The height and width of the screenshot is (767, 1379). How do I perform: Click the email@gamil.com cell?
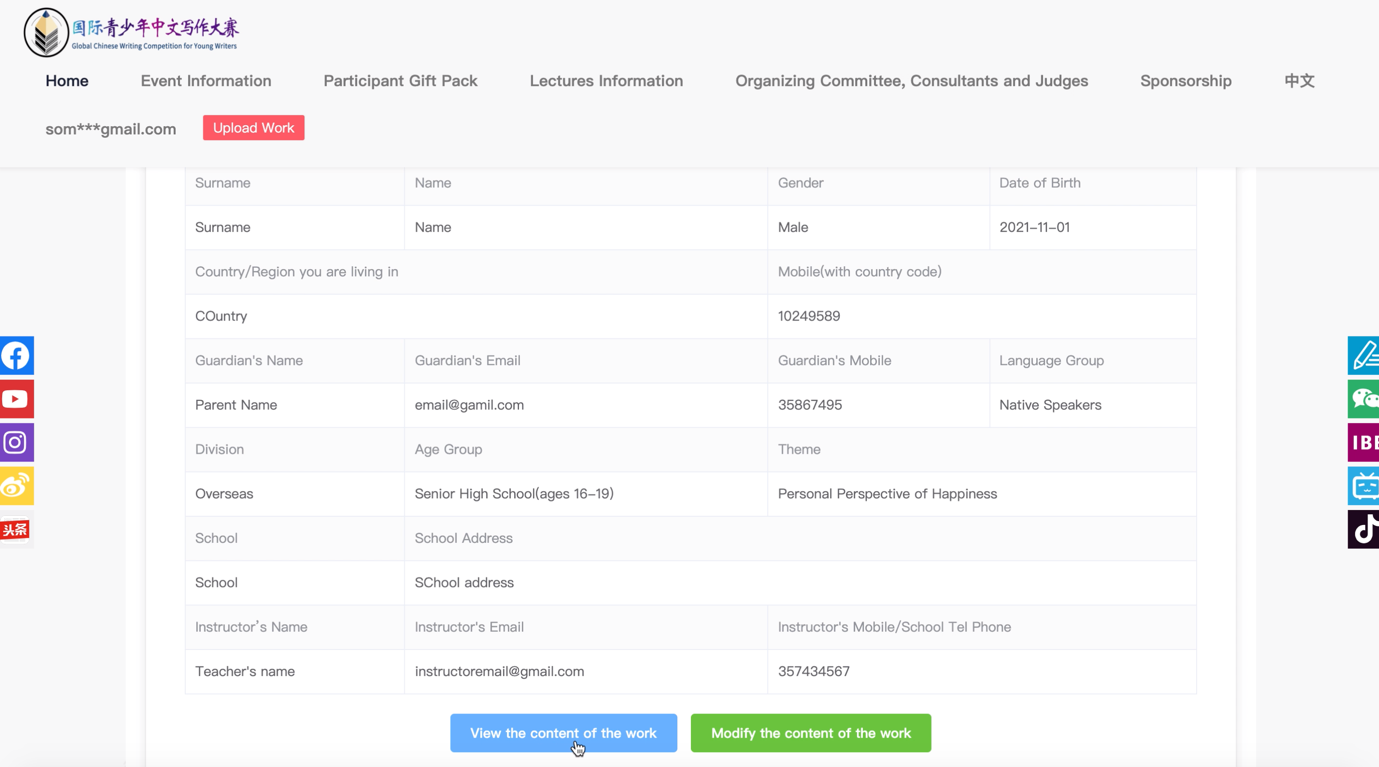[x=586, y=405]
